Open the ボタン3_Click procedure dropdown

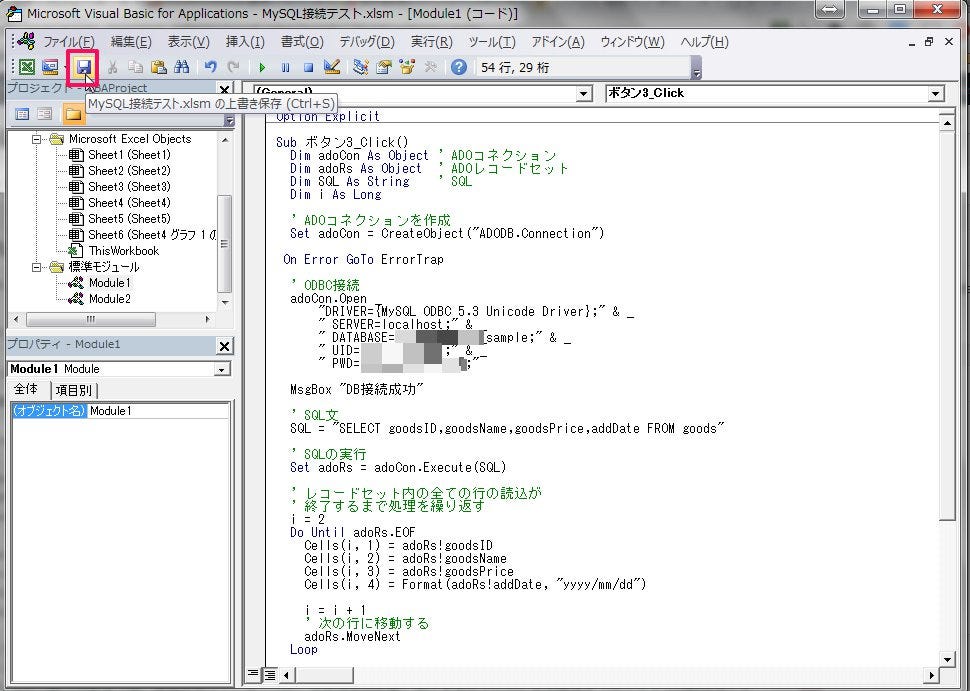935,93
